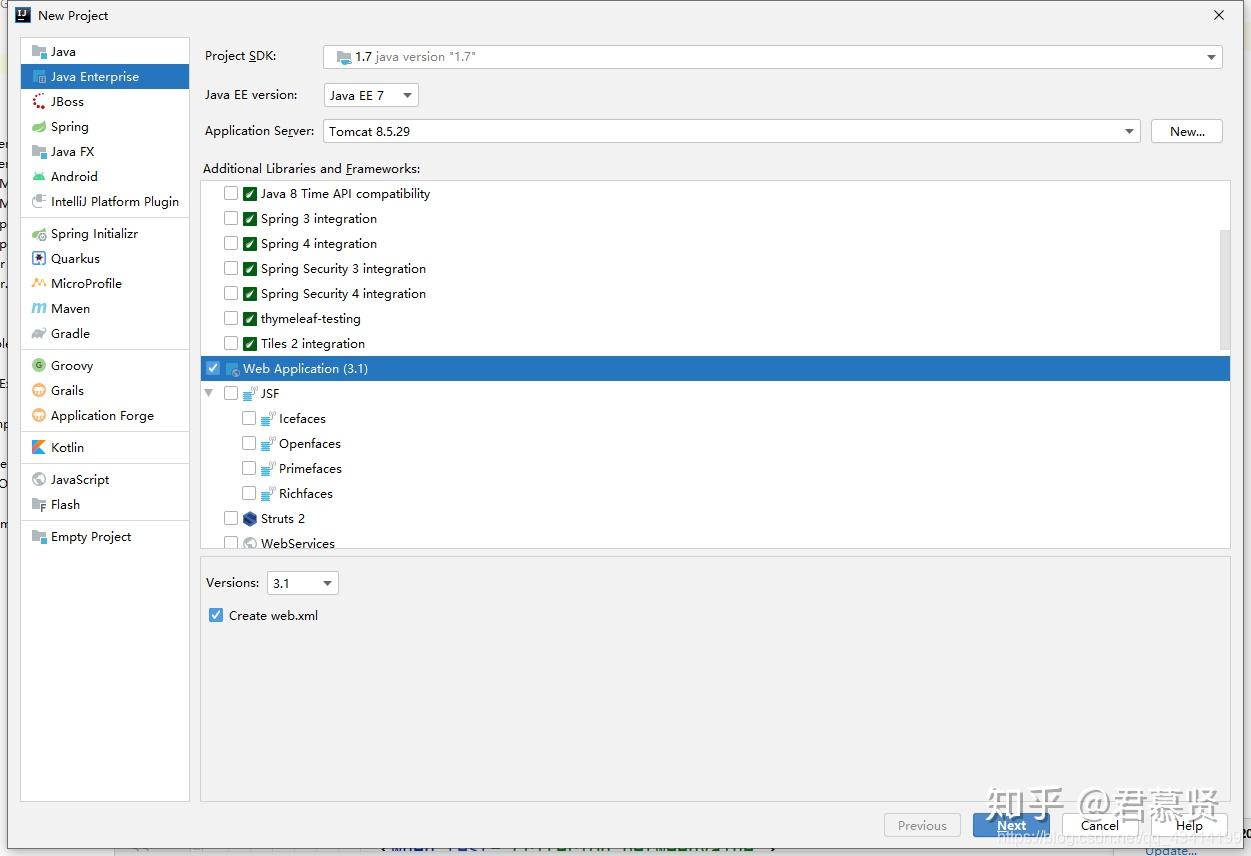Click the Grails orange icon
Viewport: 1251px width, 856px height.
point(39,391)
